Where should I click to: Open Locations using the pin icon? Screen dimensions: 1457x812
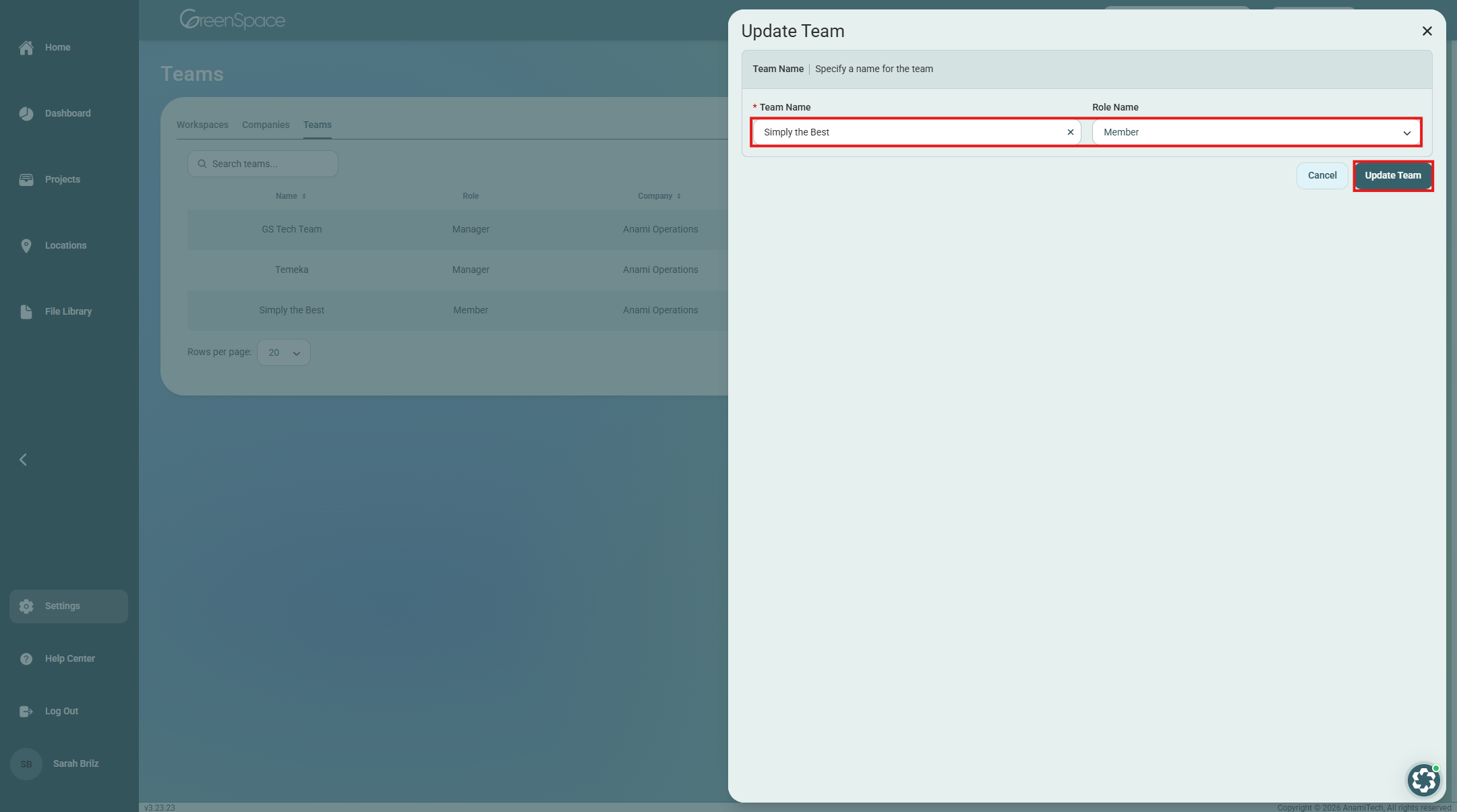(26, 246)
